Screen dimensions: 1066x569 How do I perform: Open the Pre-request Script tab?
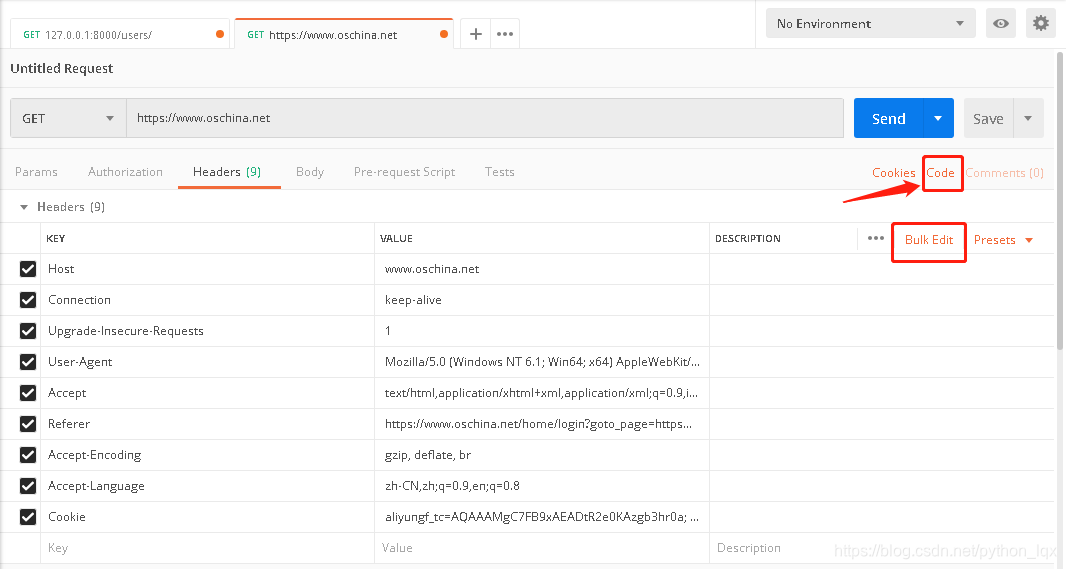pyautogui.click(x=405, y=172)
